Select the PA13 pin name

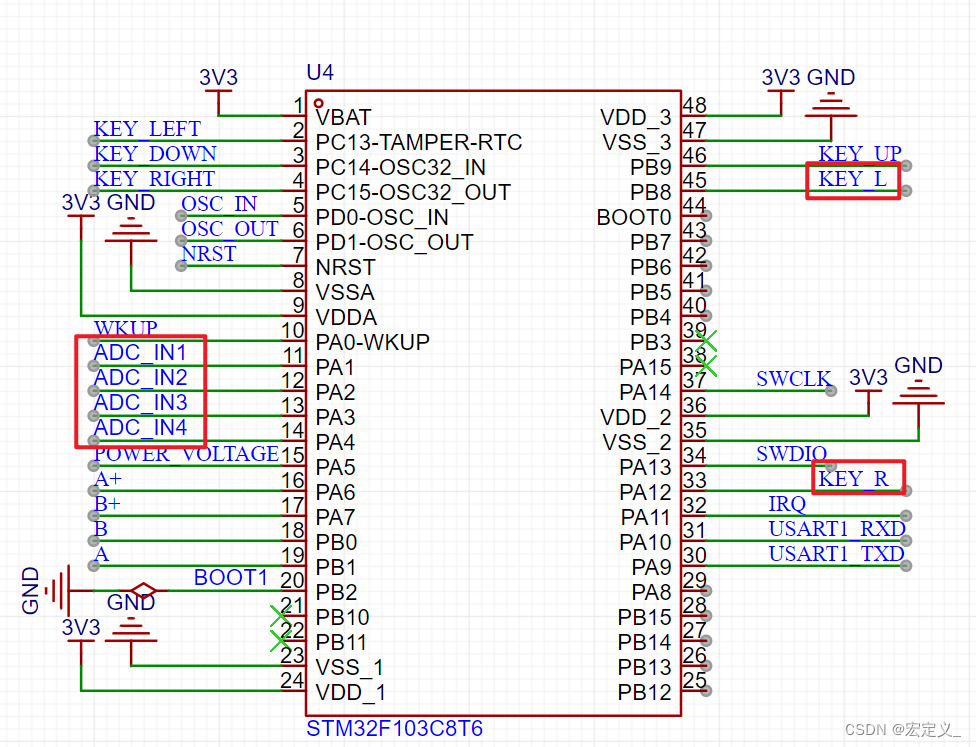point(645,467)
